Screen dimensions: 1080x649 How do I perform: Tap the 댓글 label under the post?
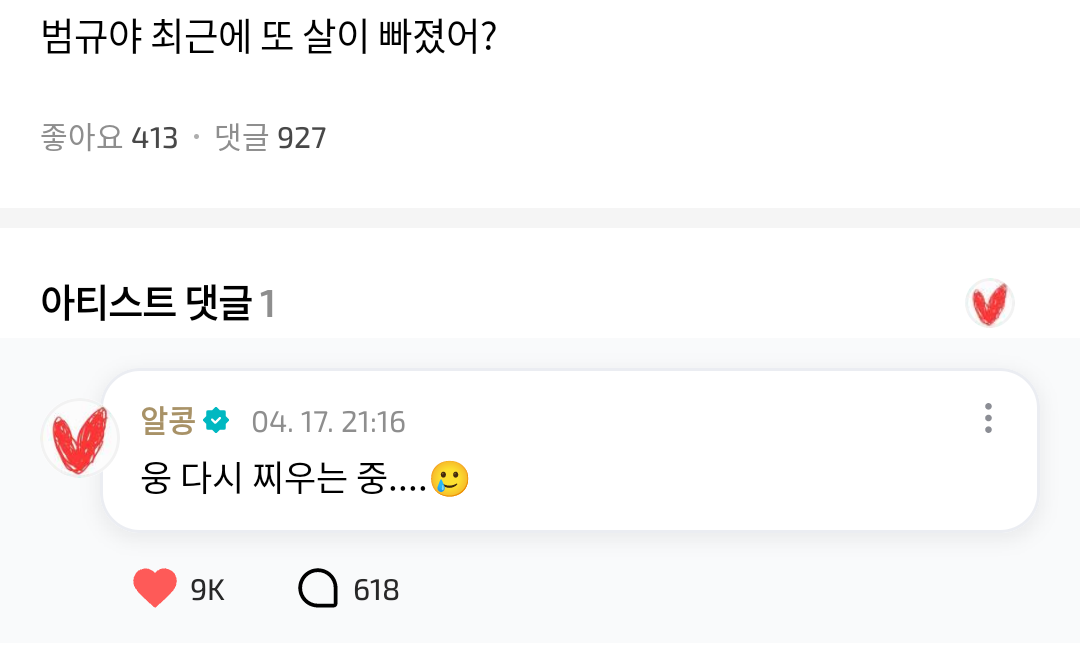point(242,138)
